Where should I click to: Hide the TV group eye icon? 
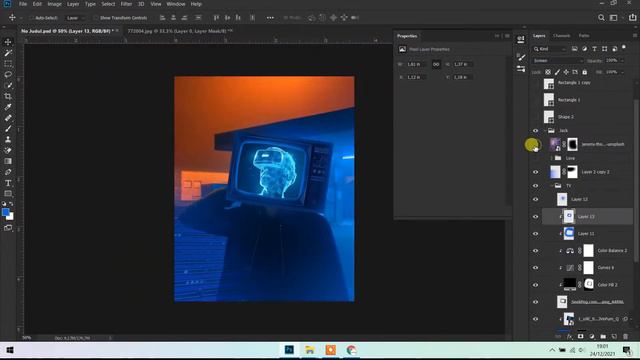536,186
